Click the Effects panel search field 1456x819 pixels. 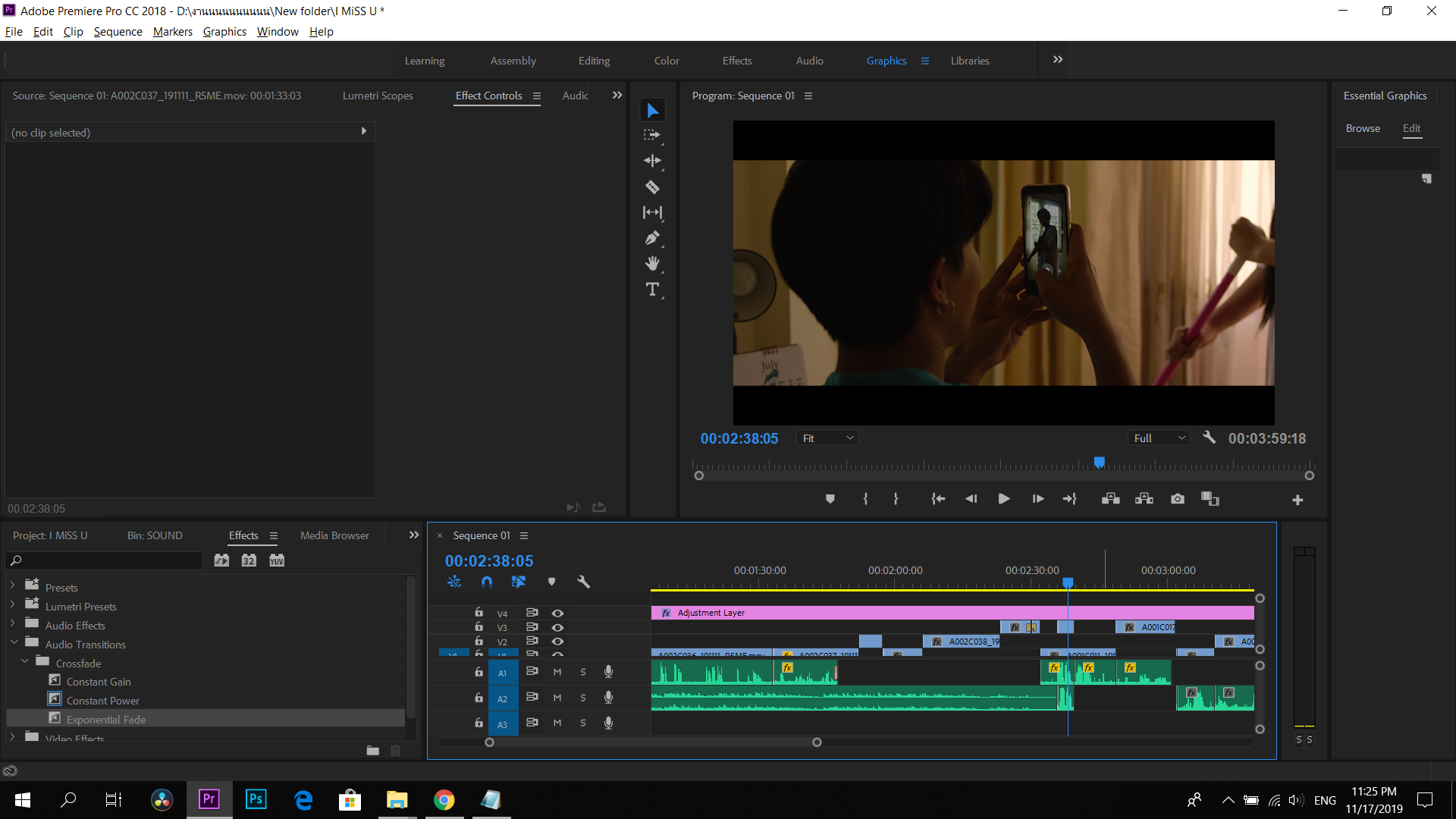click(x=106, y=560)
